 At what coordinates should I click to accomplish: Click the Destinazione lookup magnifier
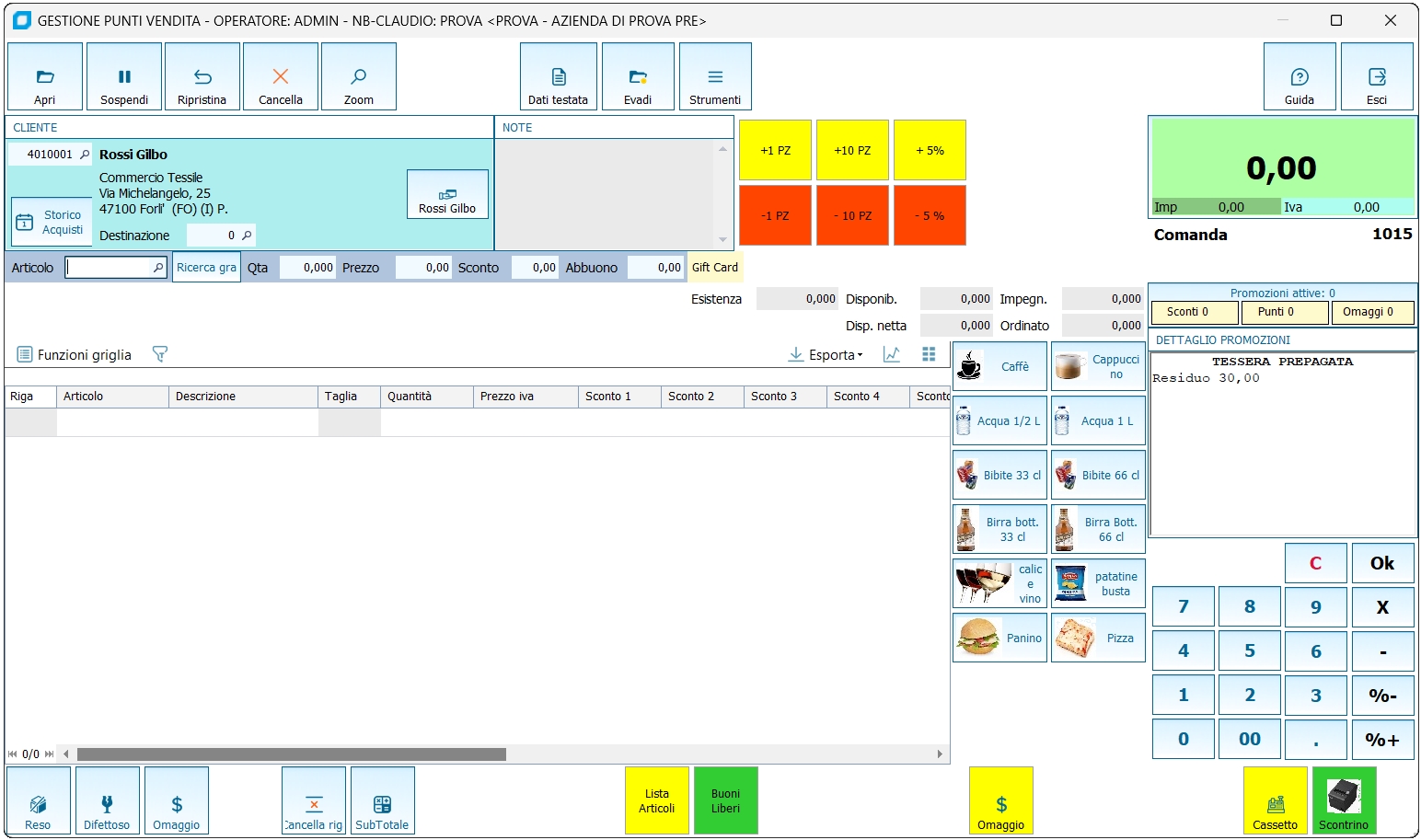[247, 236]
